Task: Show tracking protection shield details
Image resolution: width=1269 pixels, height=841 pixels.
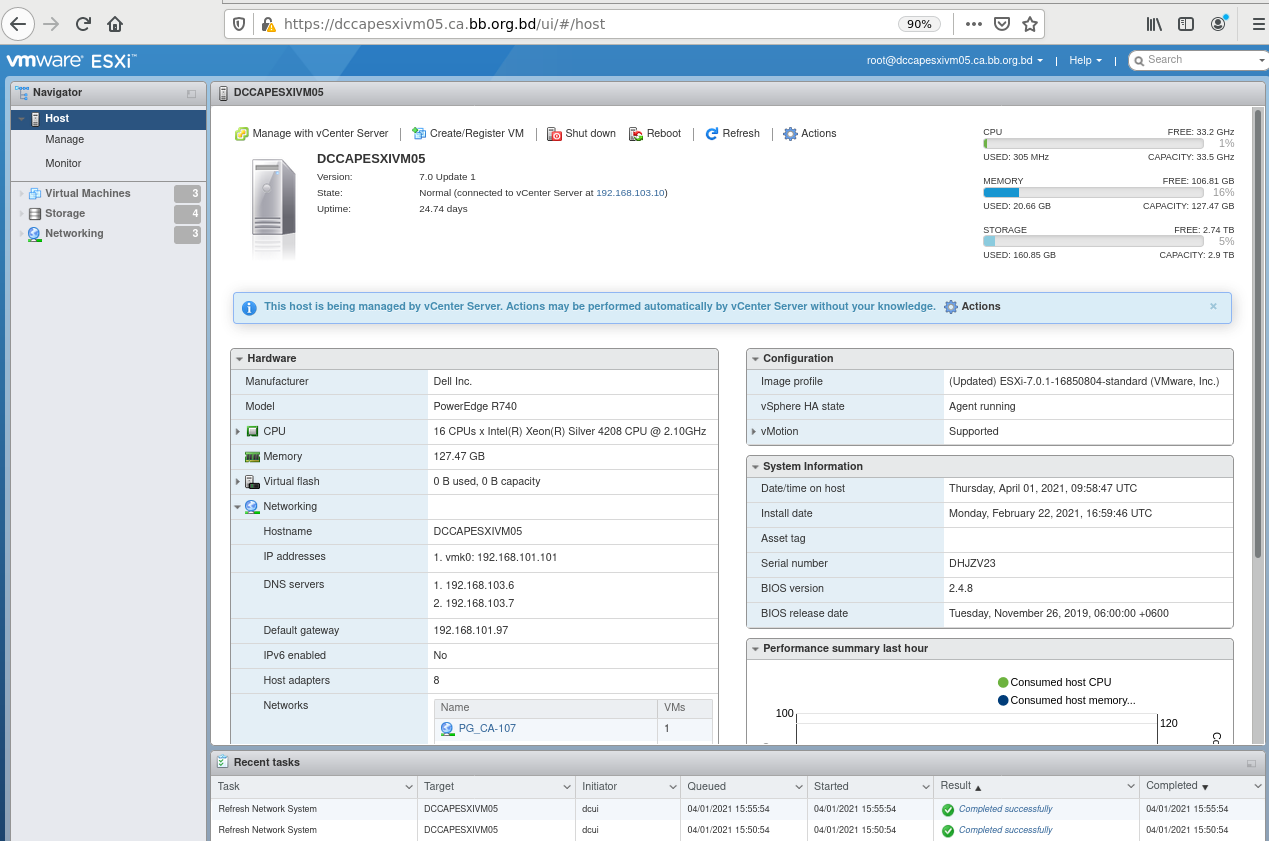Action: point(239,24)
